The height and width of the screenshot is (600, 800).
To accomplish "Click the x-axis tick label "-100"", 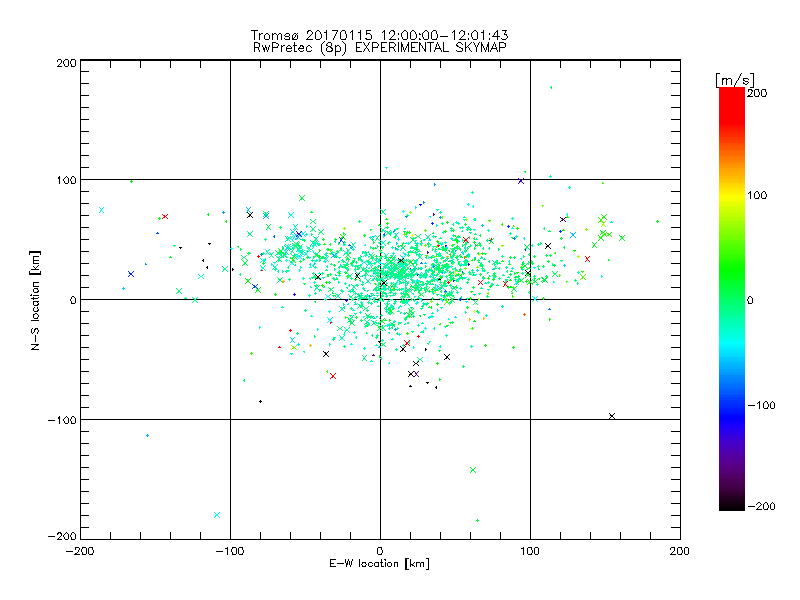I will coord(230,551).
